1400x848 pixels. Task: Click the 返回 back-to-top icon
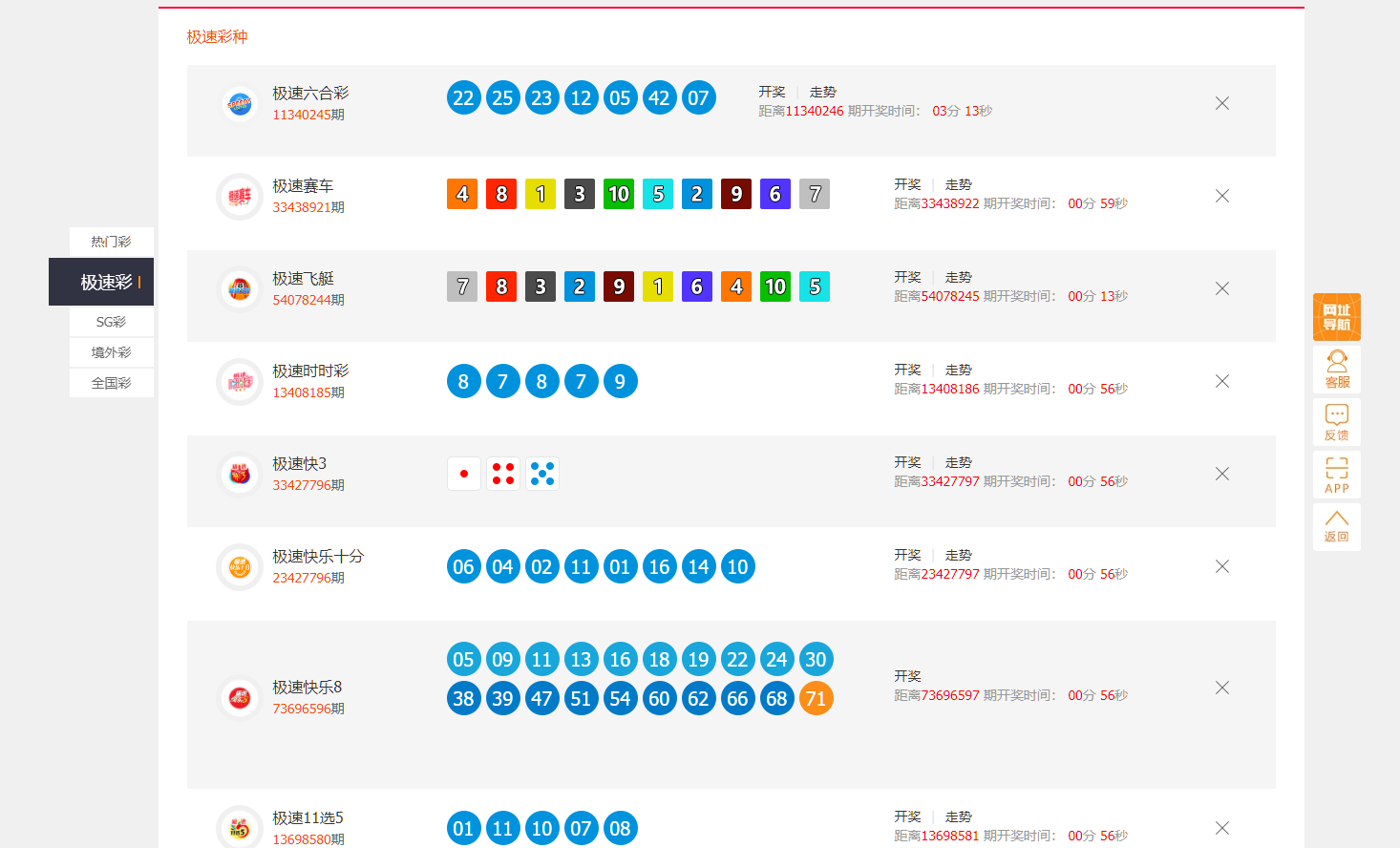point(1336,526)
